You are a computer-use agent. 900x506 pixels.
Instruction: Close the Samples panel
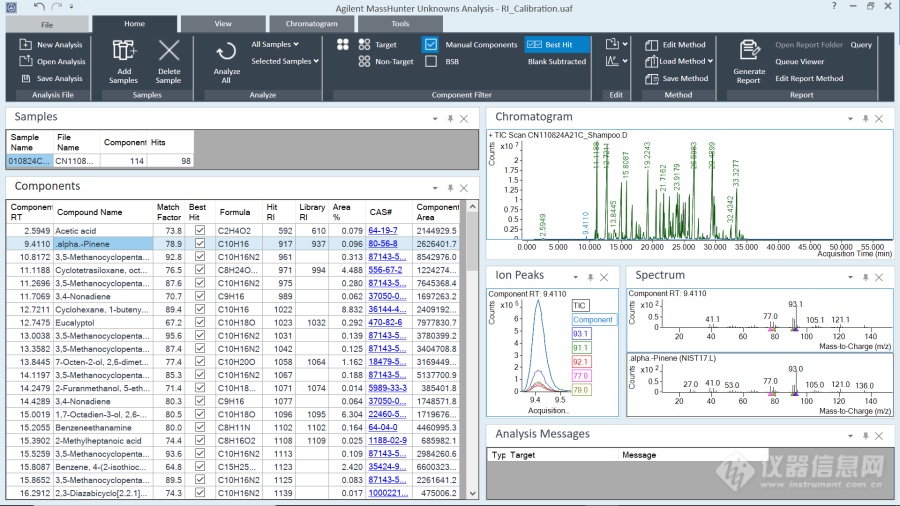point(464,119)
